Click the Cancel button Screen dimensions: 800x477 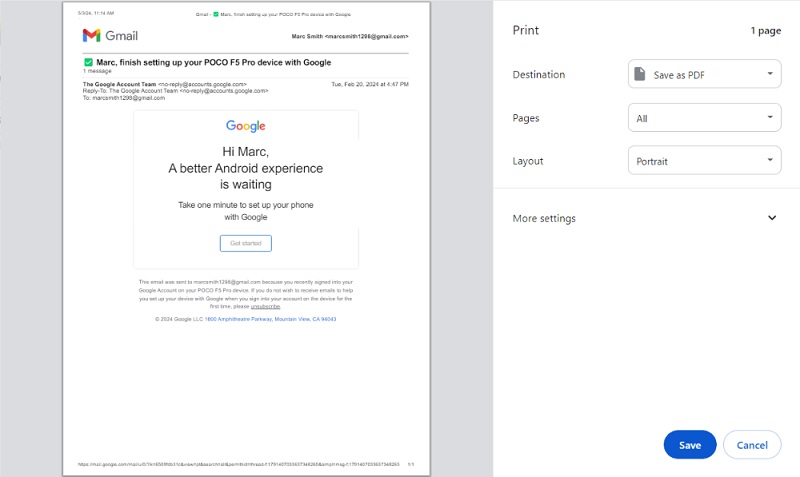tap(752, 445)
